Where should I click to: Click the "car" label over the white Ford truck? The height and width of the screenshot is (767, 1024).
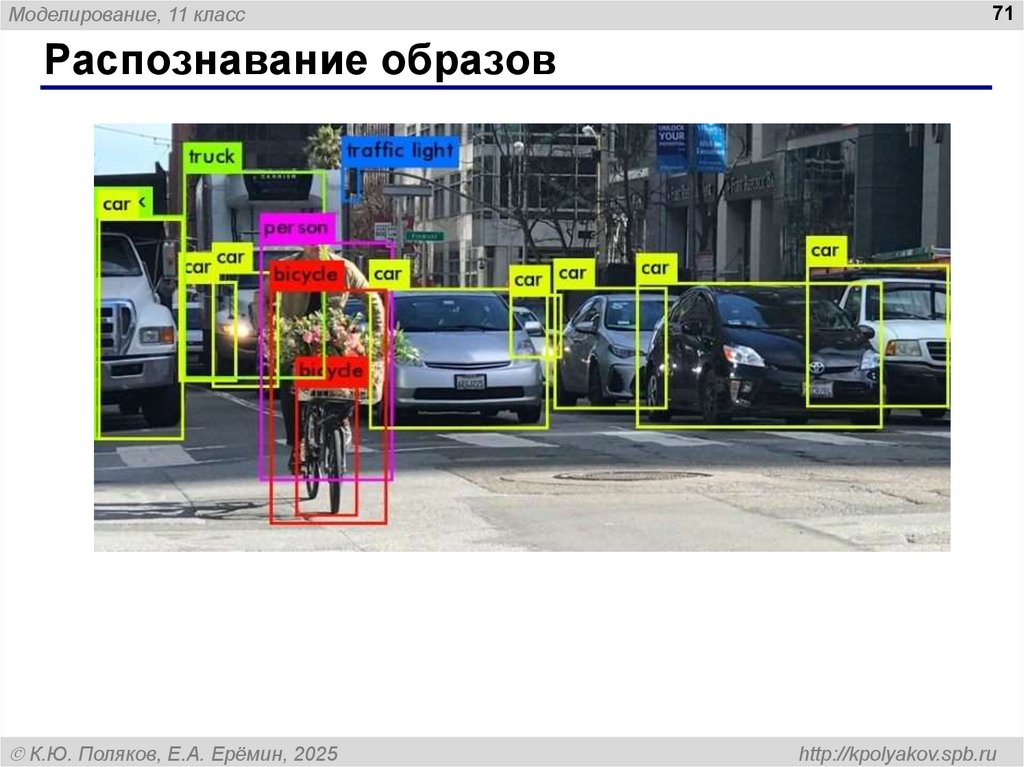click(x=118, y=204)
